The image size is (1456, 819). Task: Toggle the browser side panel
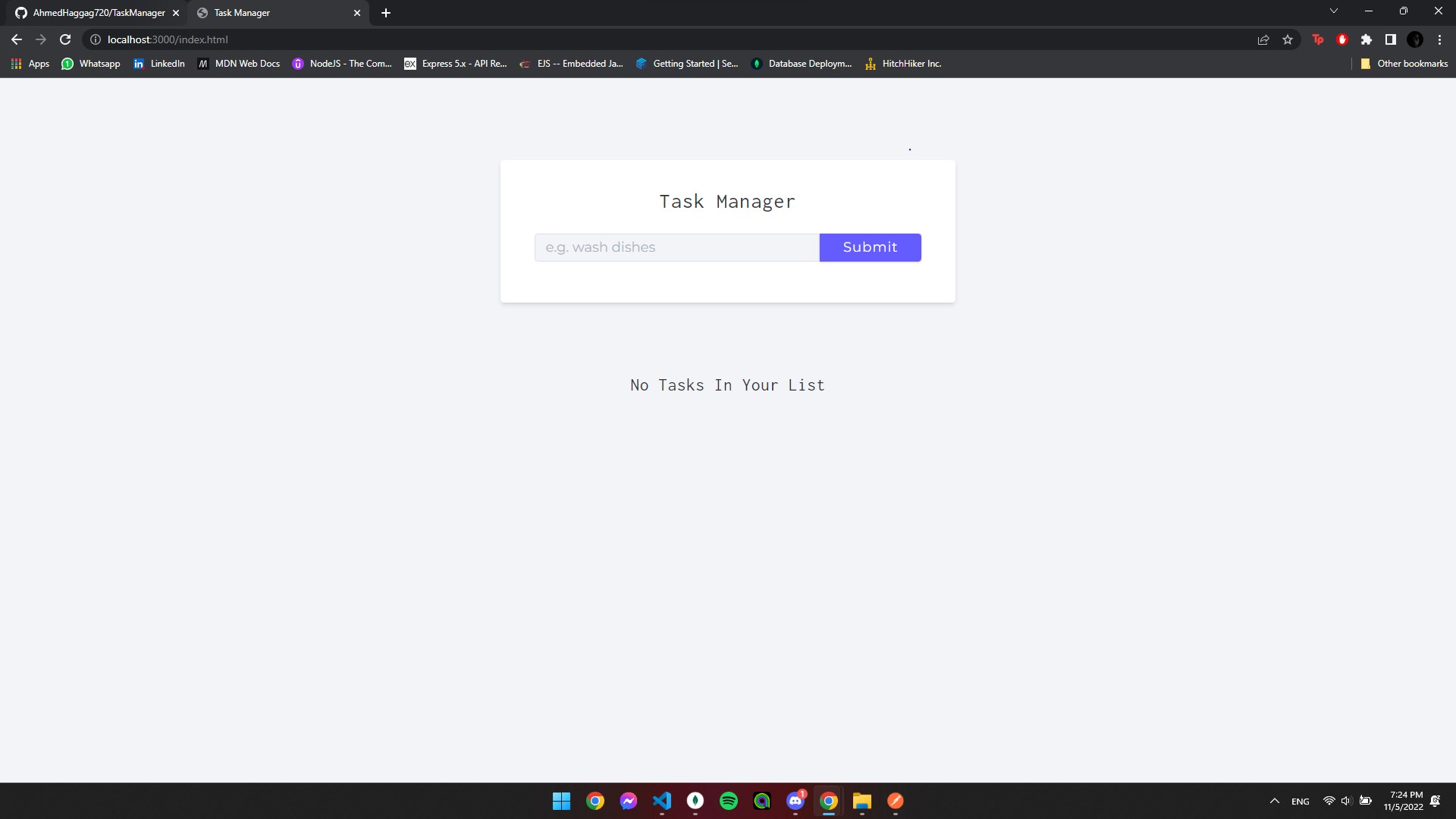click(1391, 39)
